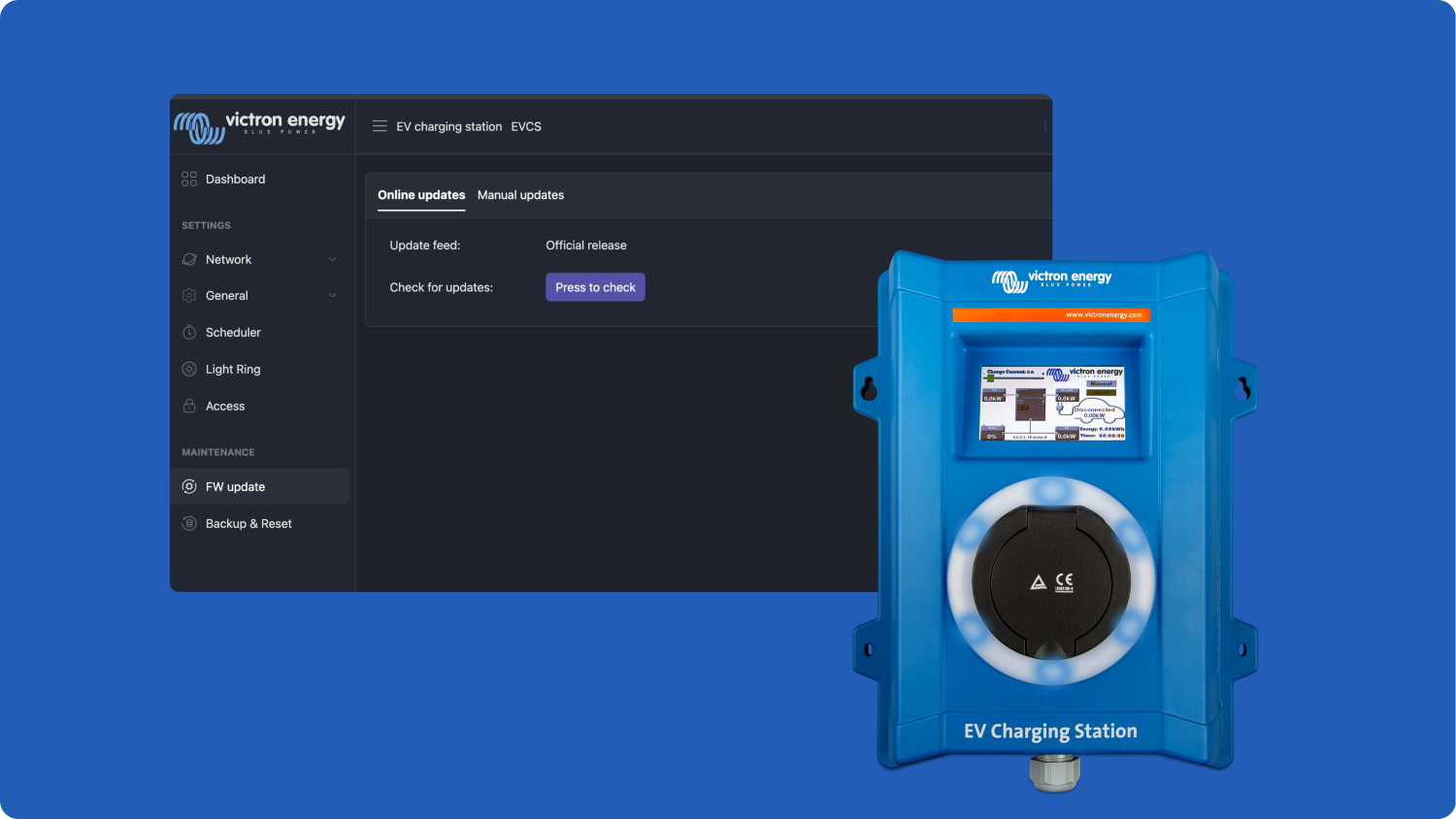The height and width of the screenshot is (819, 1456).
Task: Tap the charging station's touchscreen display
Action: click(x=1053, y=403)
